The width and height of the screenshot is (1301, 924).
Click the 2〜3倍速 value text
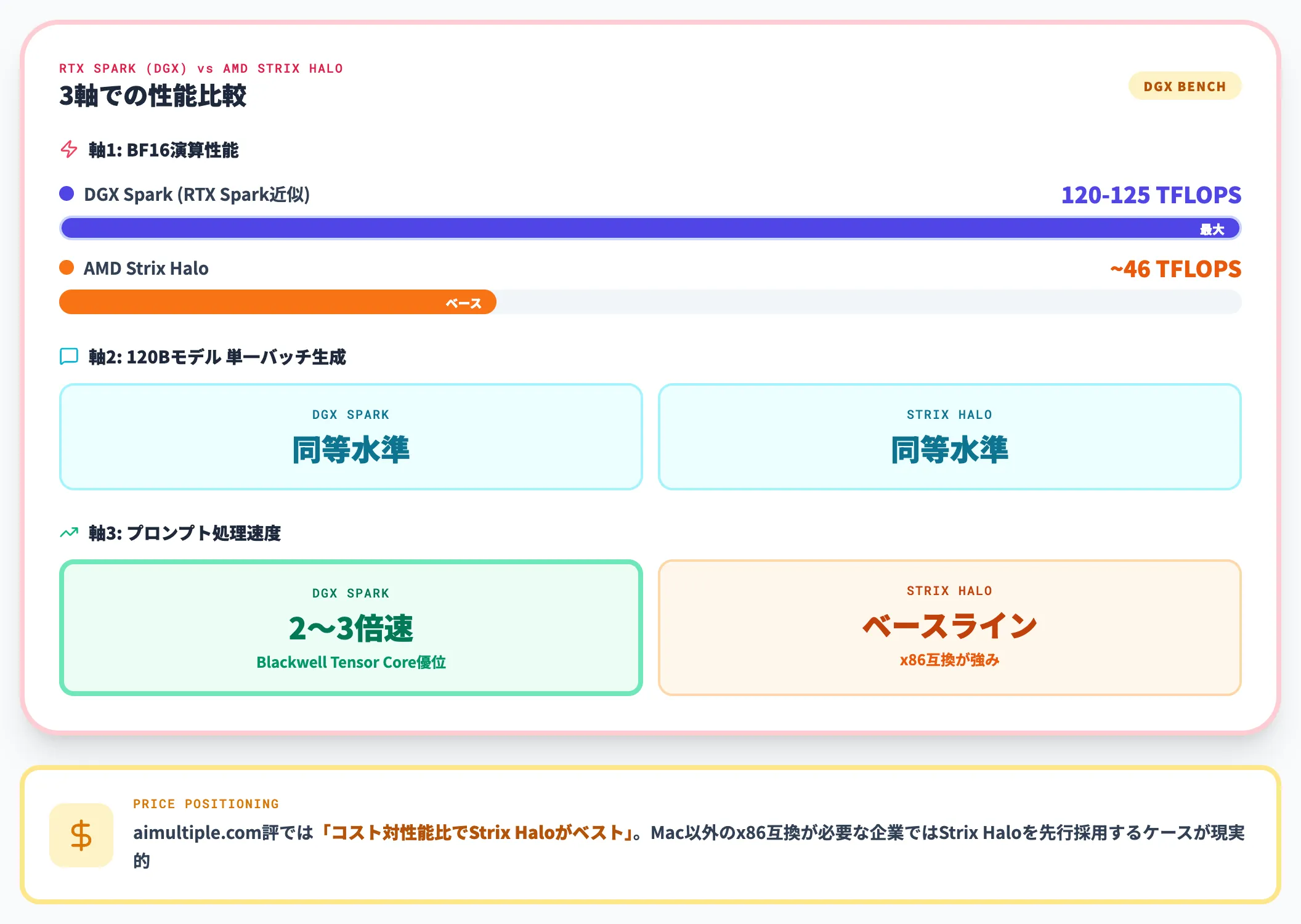coord(351,628)
